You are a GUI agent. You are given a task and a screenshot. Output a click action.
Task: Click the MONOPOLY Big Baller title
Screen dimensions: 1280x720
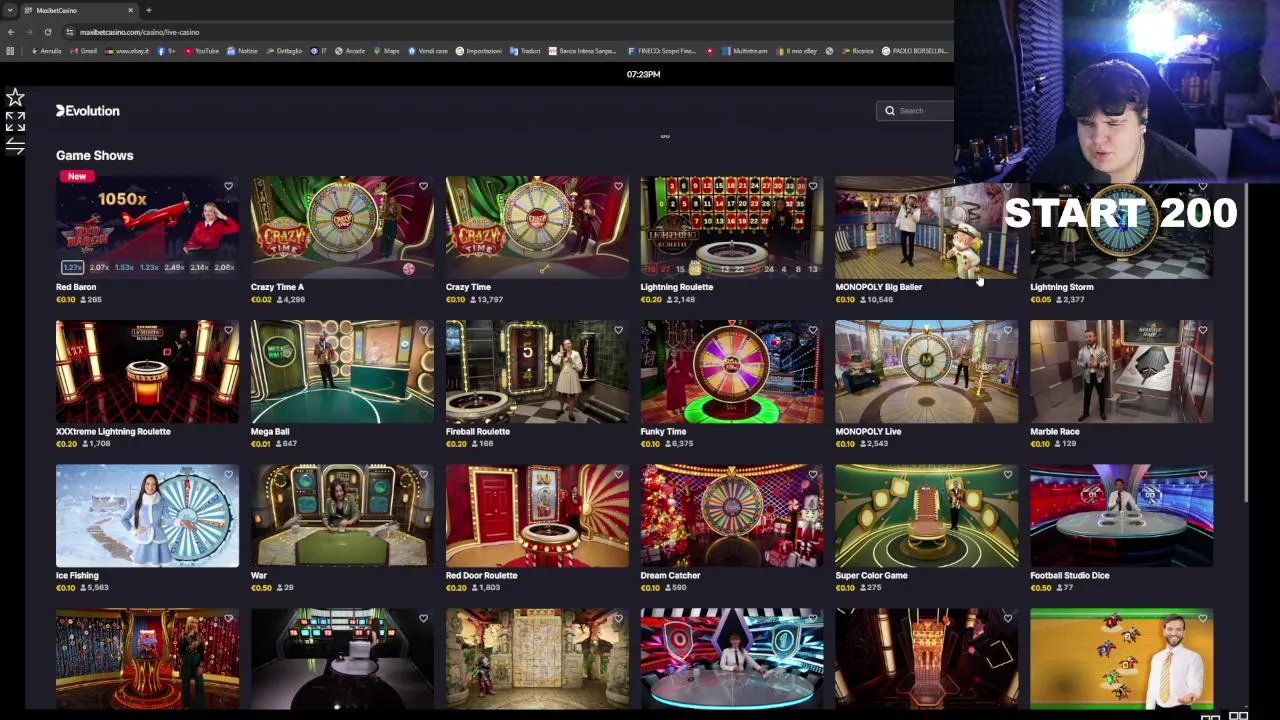coord(879,287)
